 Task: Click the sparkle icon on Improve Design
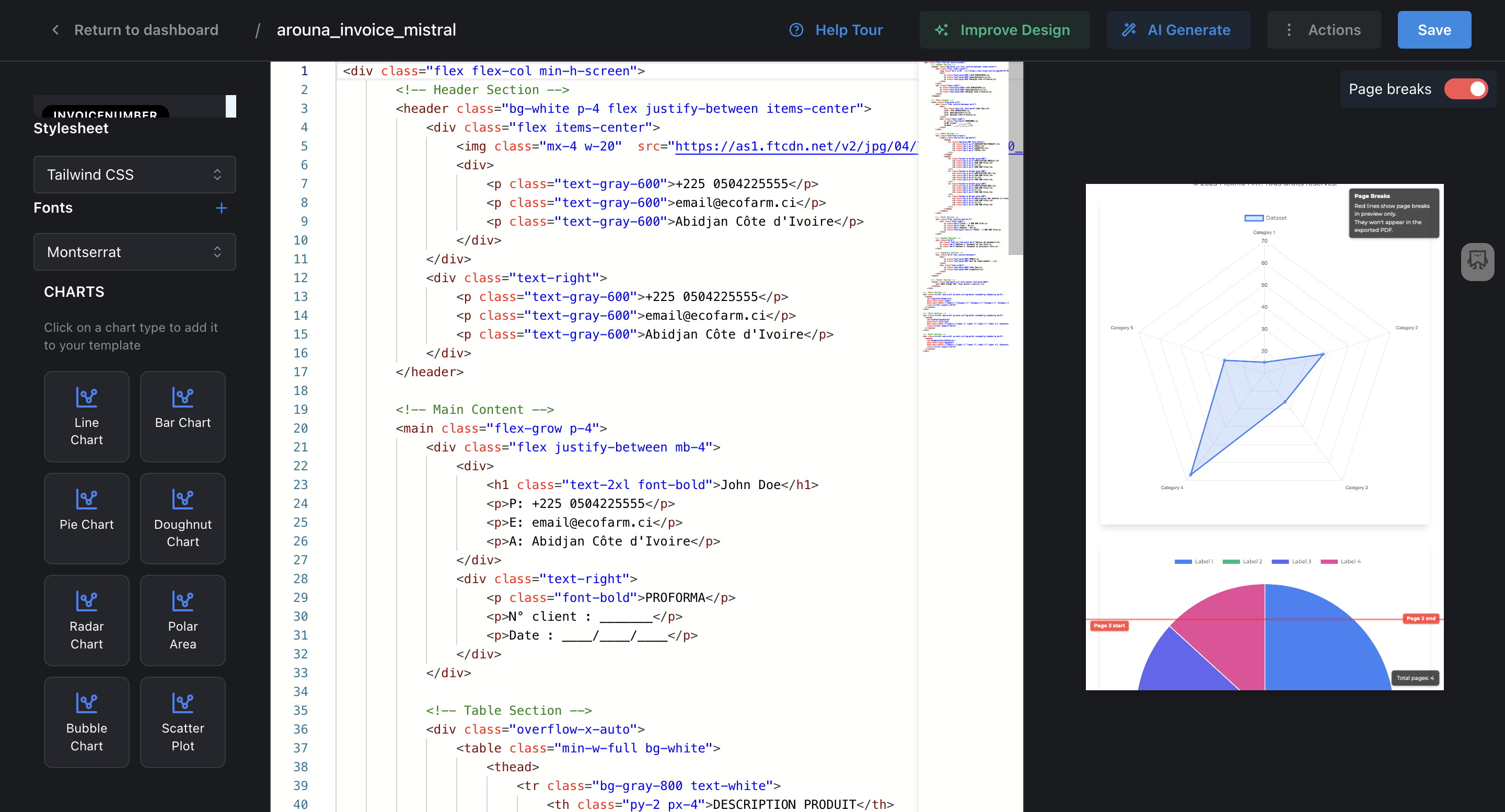coord(941,30)
